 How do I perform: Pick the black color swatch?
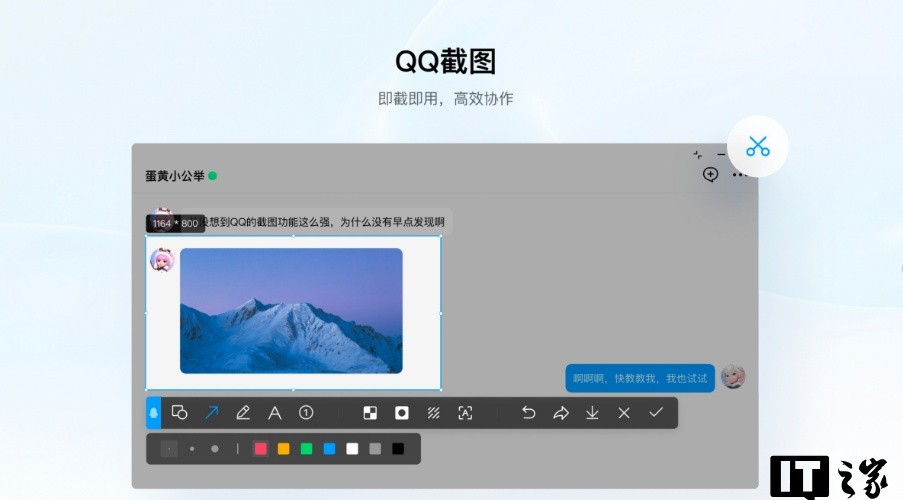tap(398, 449)
